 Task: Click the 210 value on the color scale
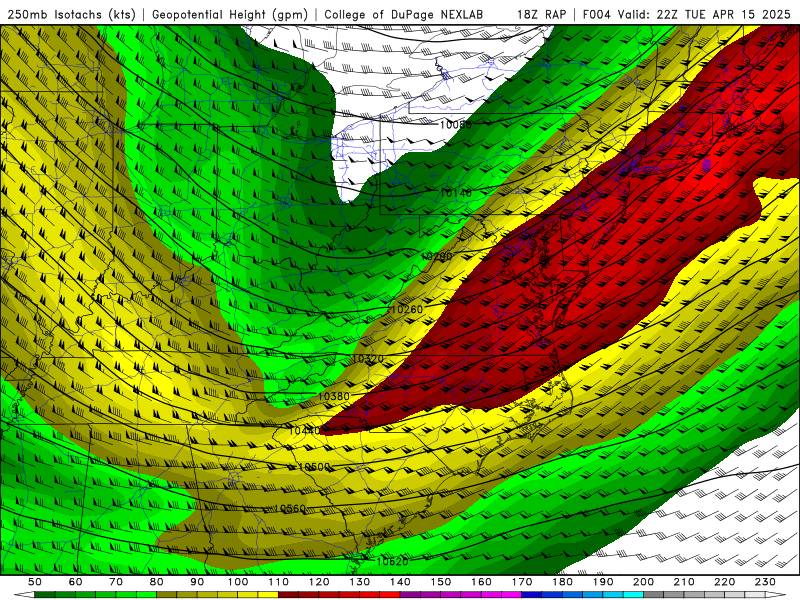[x=684, y=582]
